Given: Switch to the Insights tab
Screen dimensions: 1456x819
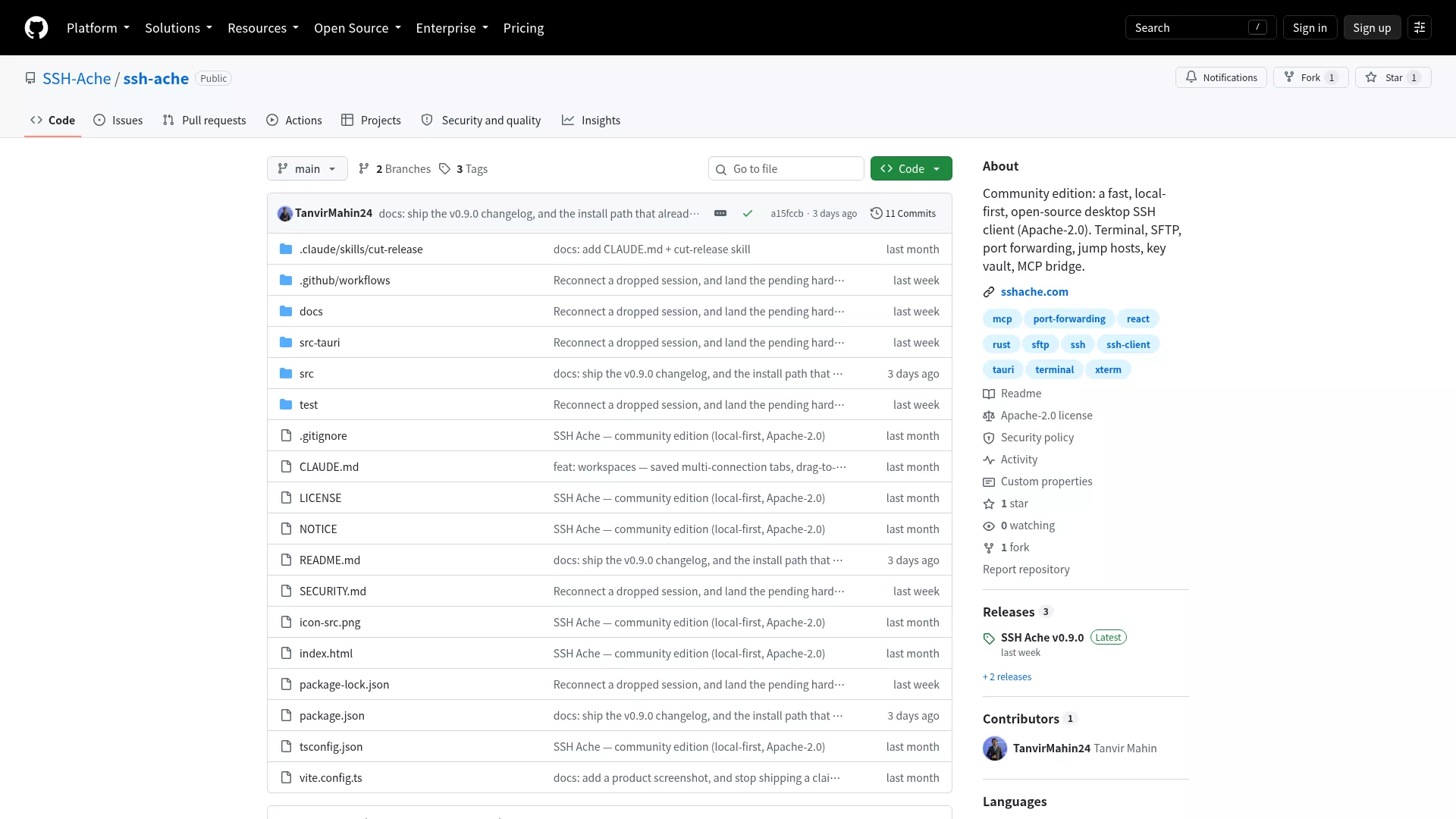Looking at the screenshot, I should point(591,121).
